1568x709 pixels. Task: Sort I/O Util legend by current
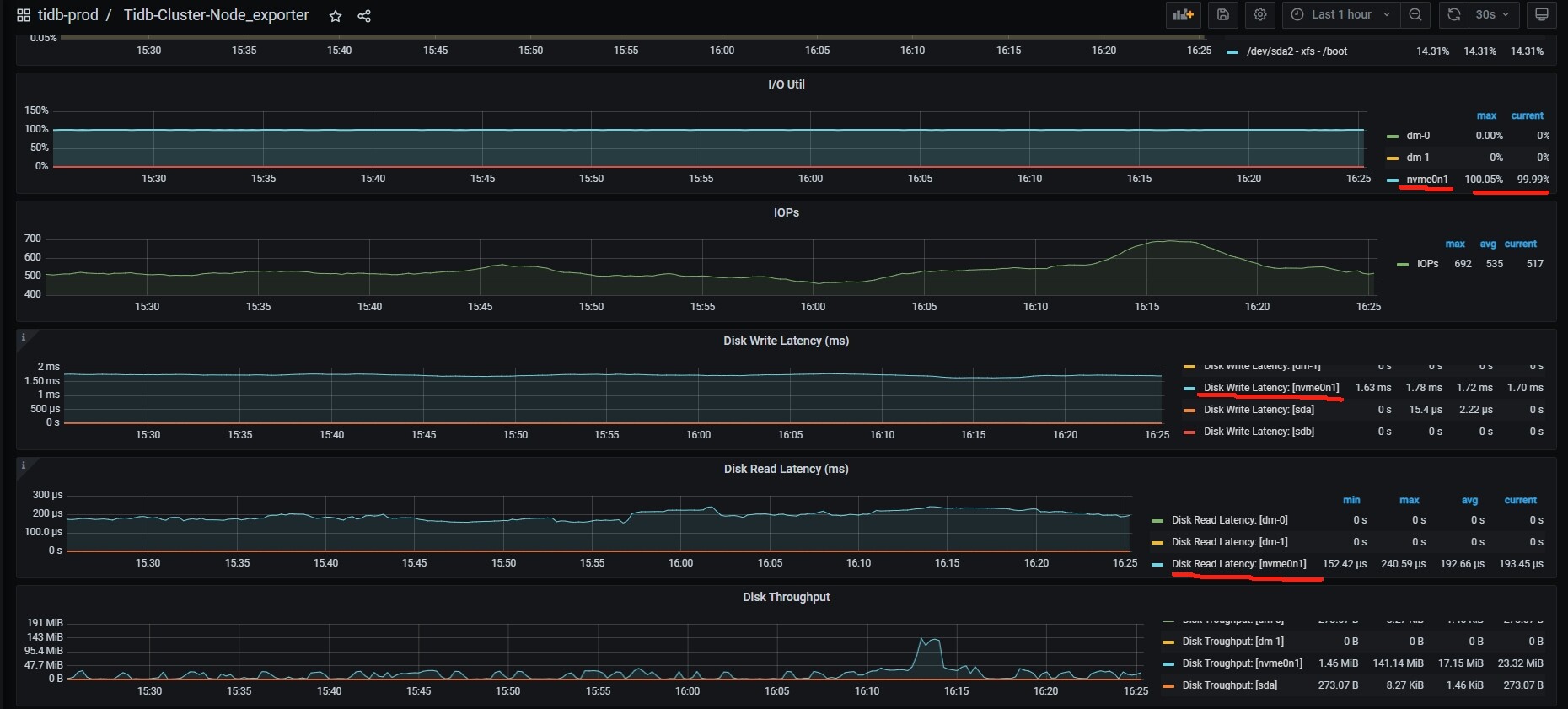(x=1527, y=115)
